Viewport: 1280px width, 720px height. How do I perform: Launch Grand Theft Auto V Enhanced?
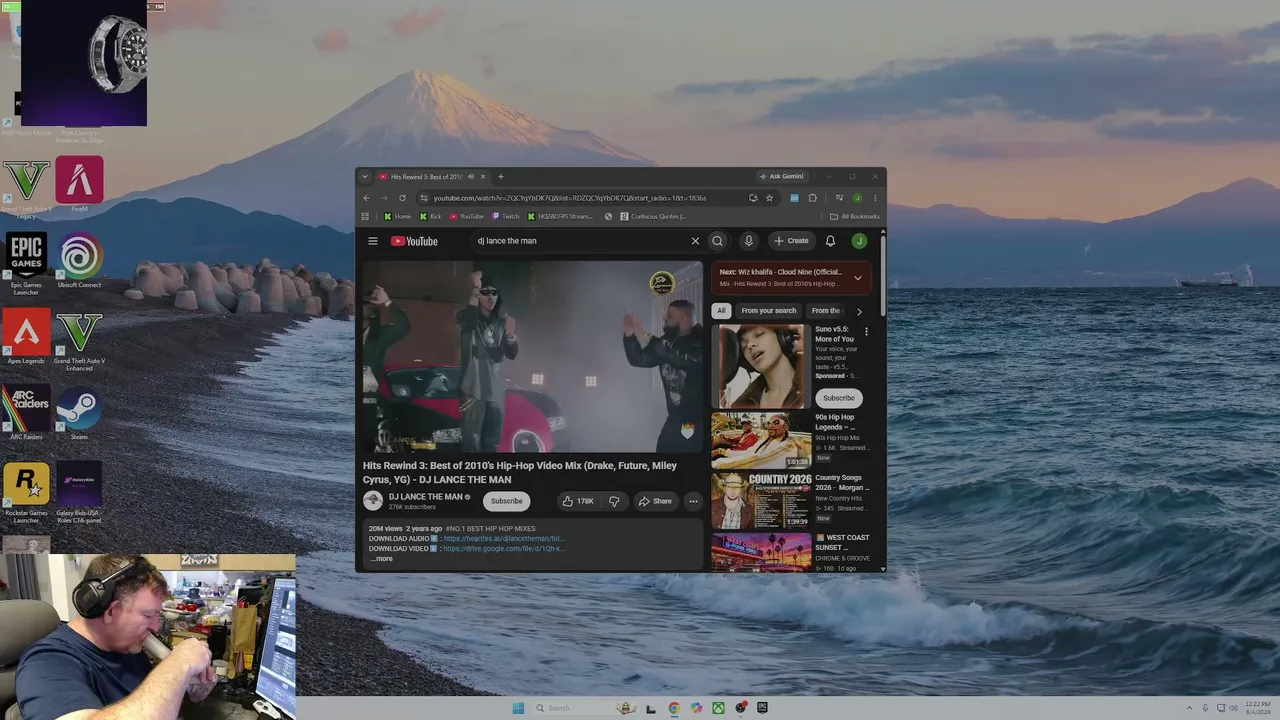pyautogui.click(x=79, y=340)
